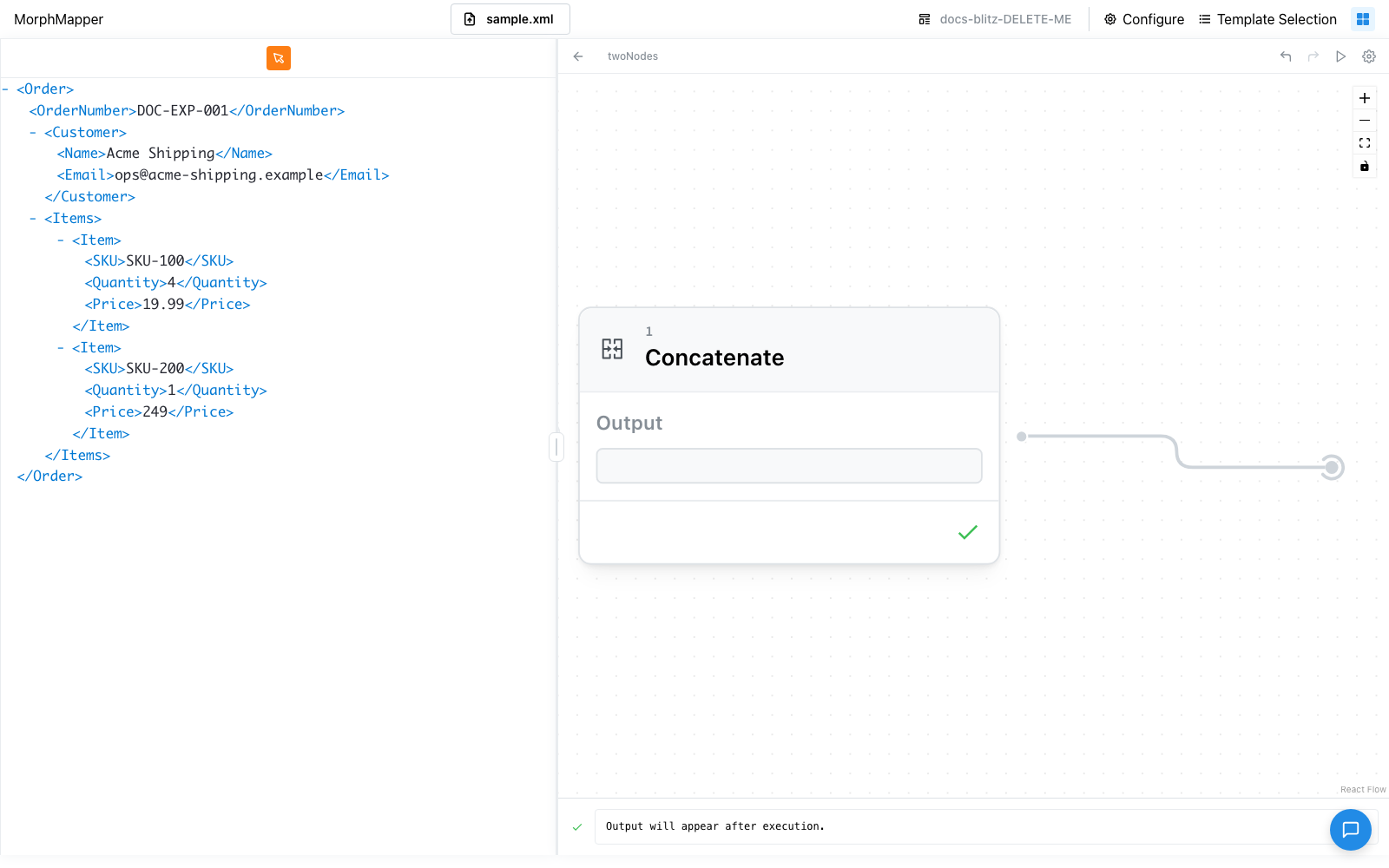
Task: Click the blue grid layout icon
Action: [1363, 19]
